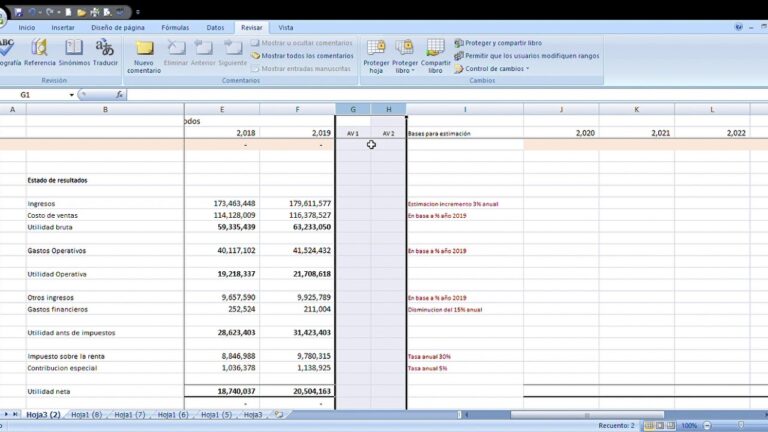Click into the formula bar
Screen dimensions: 768x432
(x=446, y=95)
